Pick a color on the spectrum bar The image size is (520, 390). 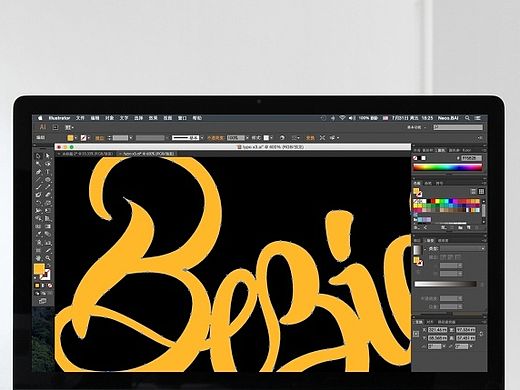448,167
